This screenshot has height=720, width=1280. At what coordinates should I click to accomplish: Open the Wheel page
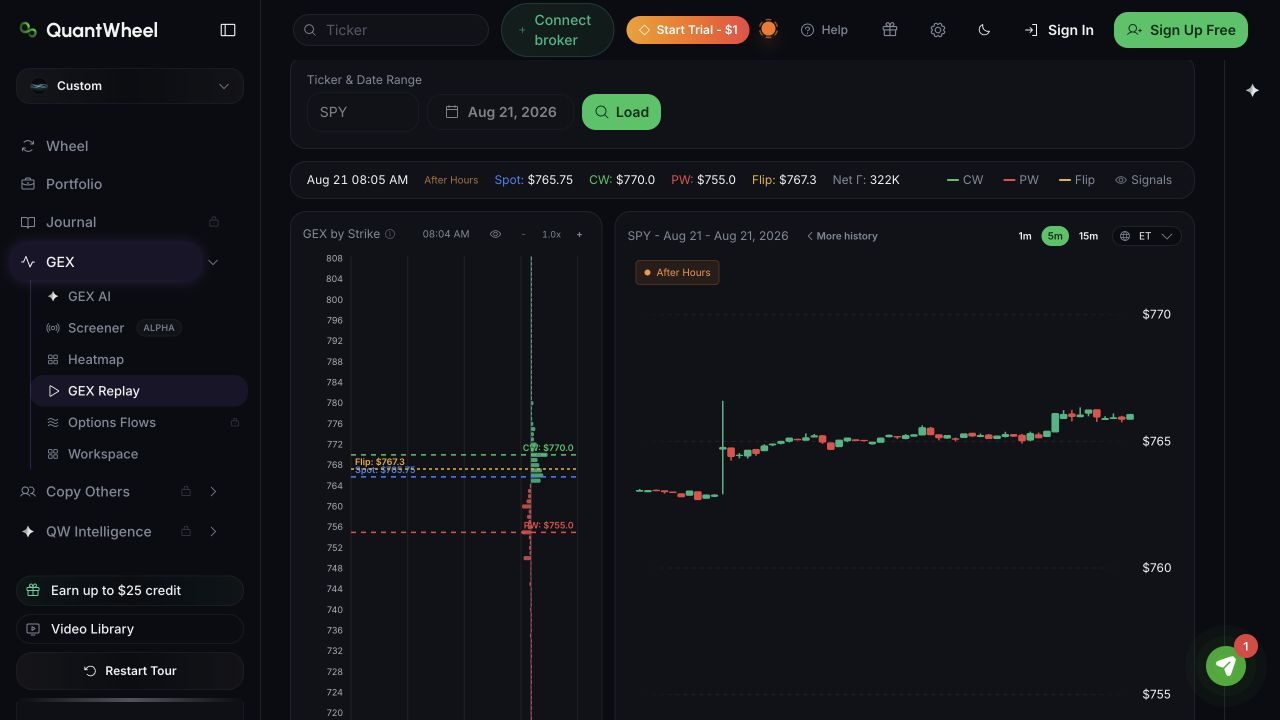click(x=67, y=146)
